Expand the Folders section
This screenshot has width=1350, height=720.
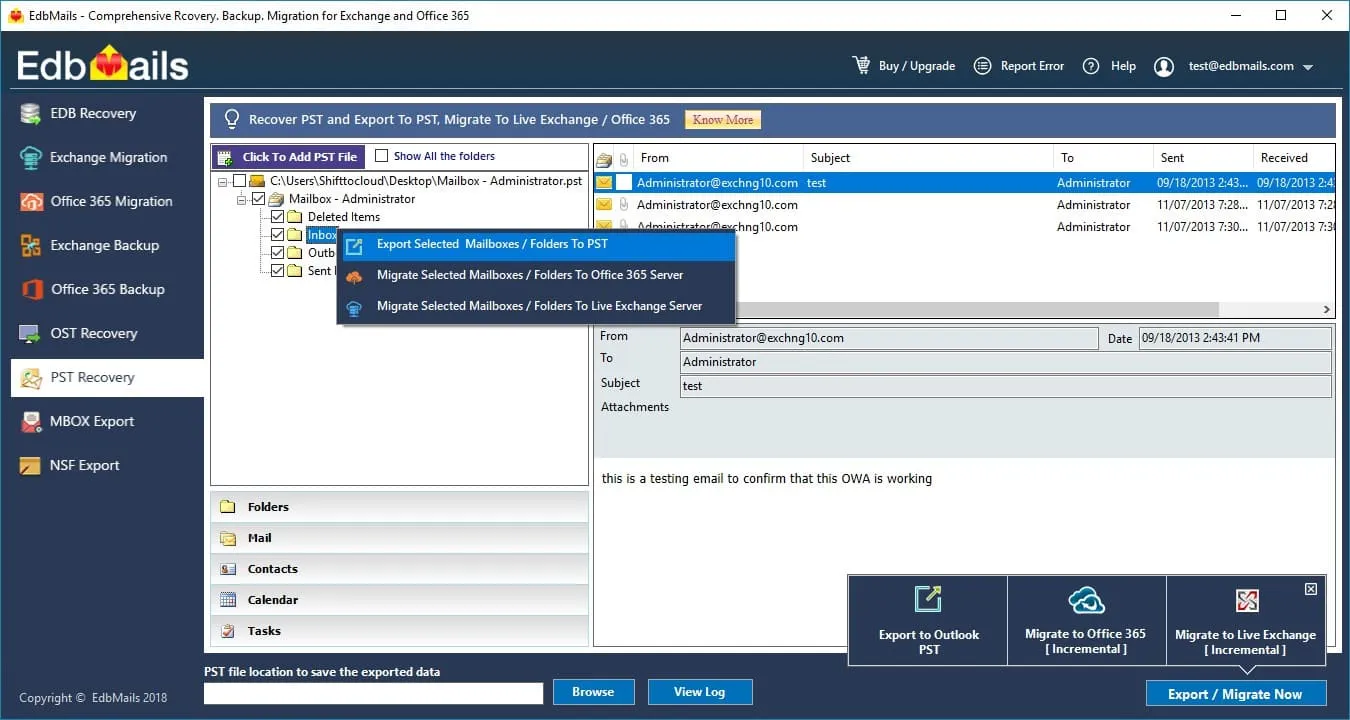(399, 507)
